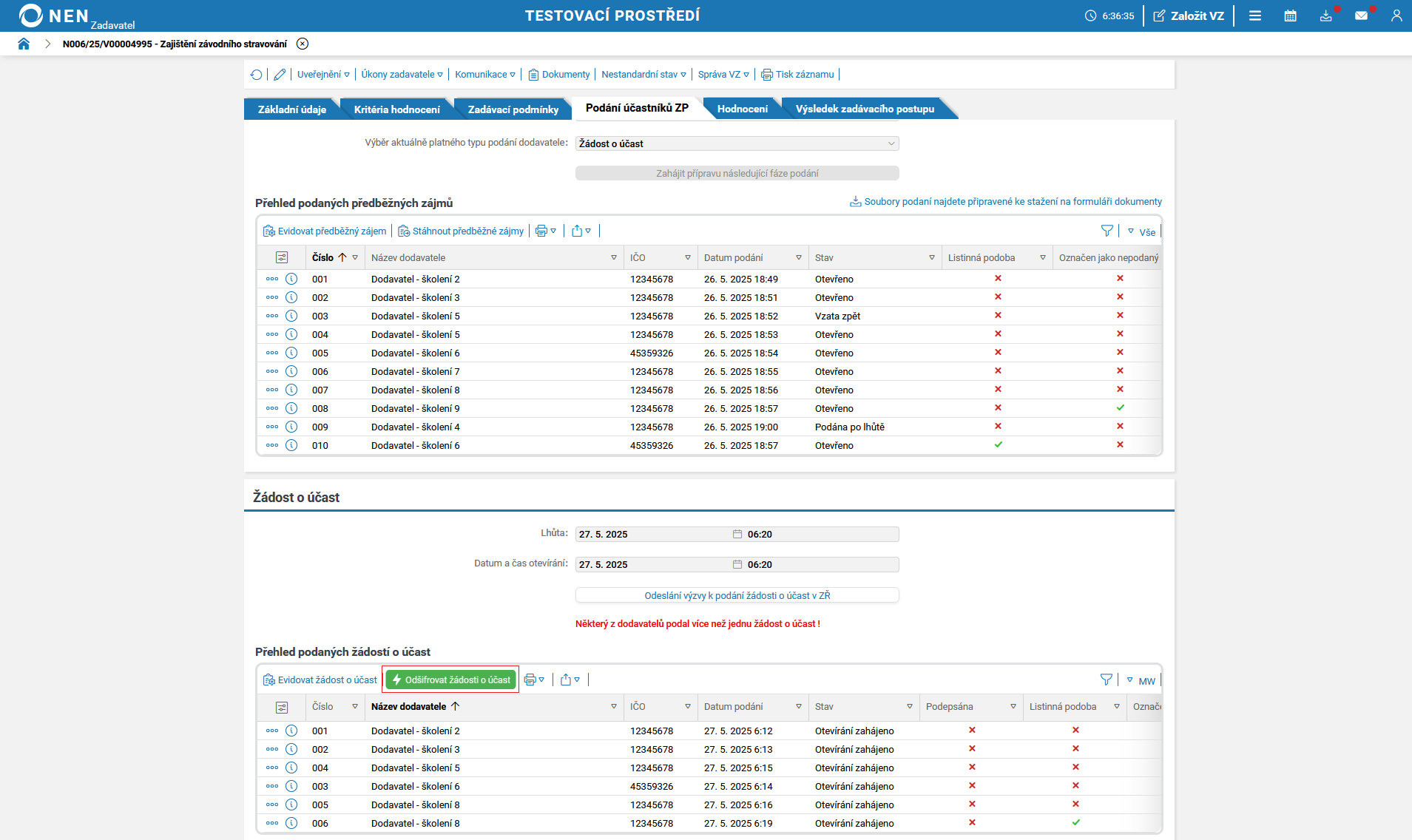Viewport: 1412px width, 840px height.
Task: Click info icon for preliminary interest row 003
Action: tap(291, 316)
